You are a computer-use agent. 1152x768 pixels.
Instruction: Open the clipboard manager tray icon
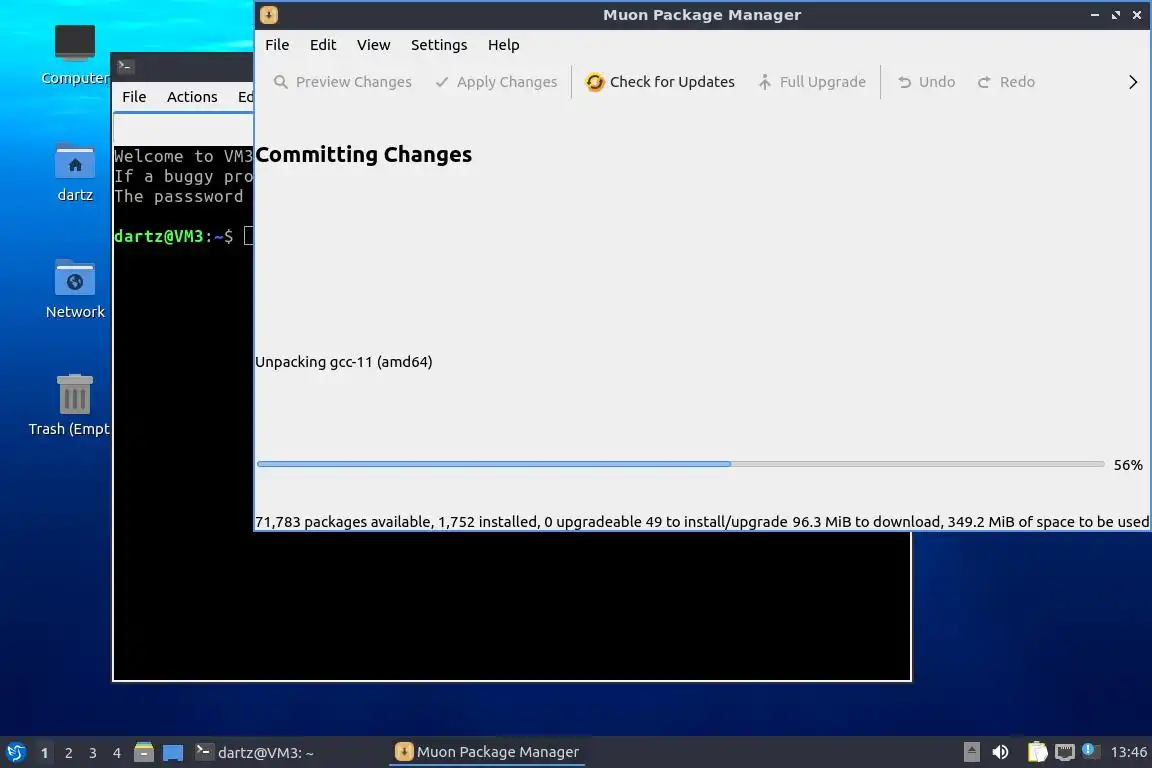[x=1037, y=752]
